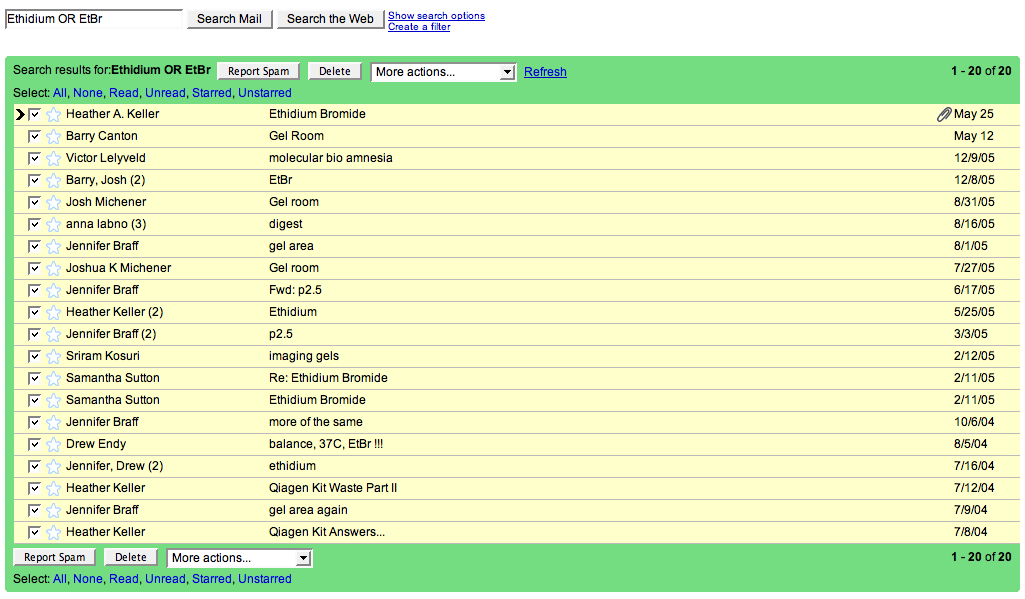
Task: Star Victor Lelyveld's molecular bio amnesia email
Action: click(53, 158)
